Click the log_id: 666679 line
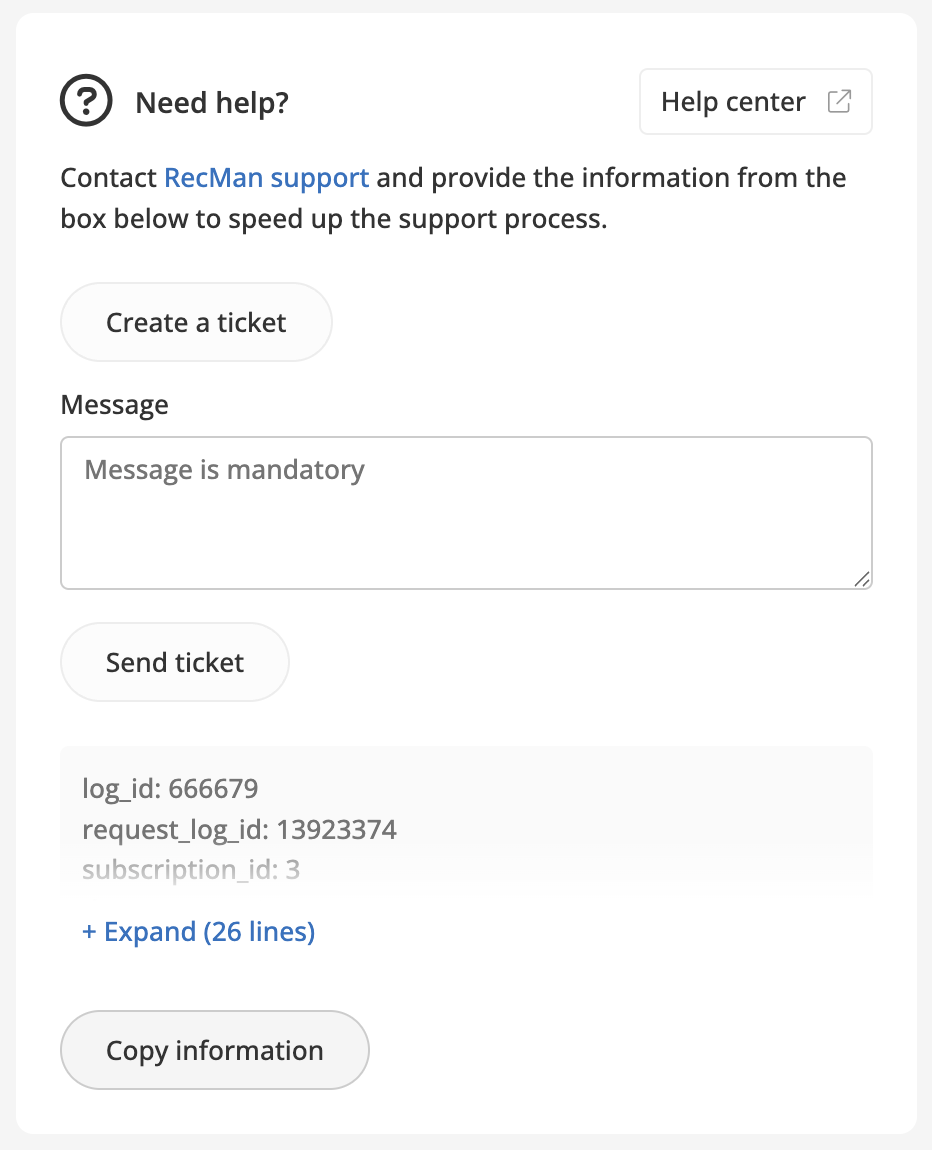Image resolution: width=932 pixels, height=1150 pixels. [170, 789]
